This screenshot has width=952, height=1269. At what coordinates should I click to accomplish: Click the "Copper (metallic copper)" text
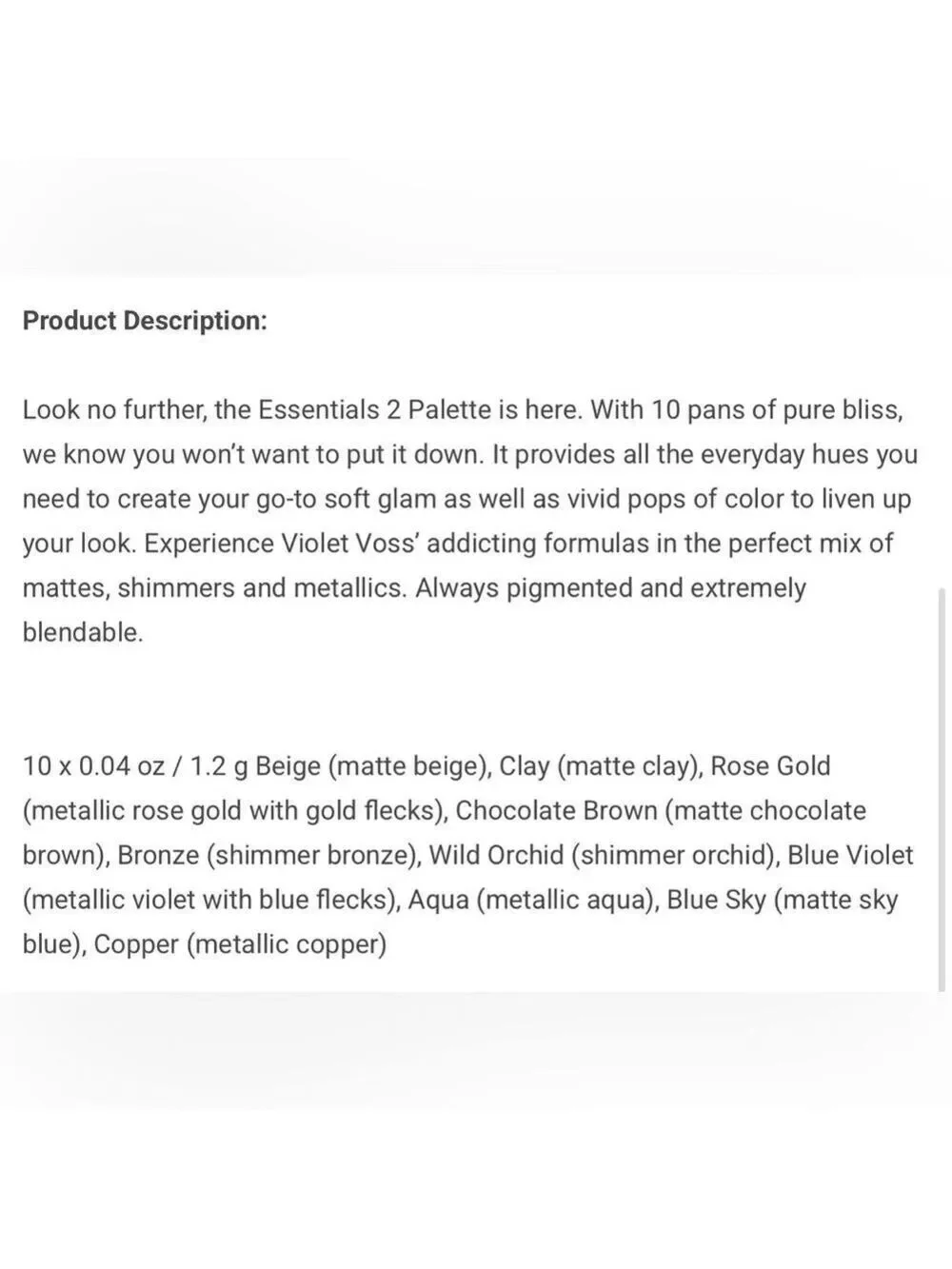[x=240, y=945]
